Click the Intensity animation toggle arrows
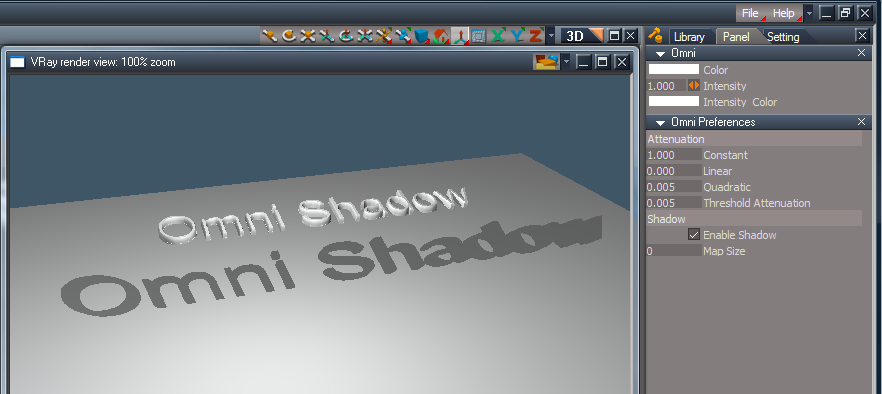Screen dimensions: 882x394 (x=694, y=86)
